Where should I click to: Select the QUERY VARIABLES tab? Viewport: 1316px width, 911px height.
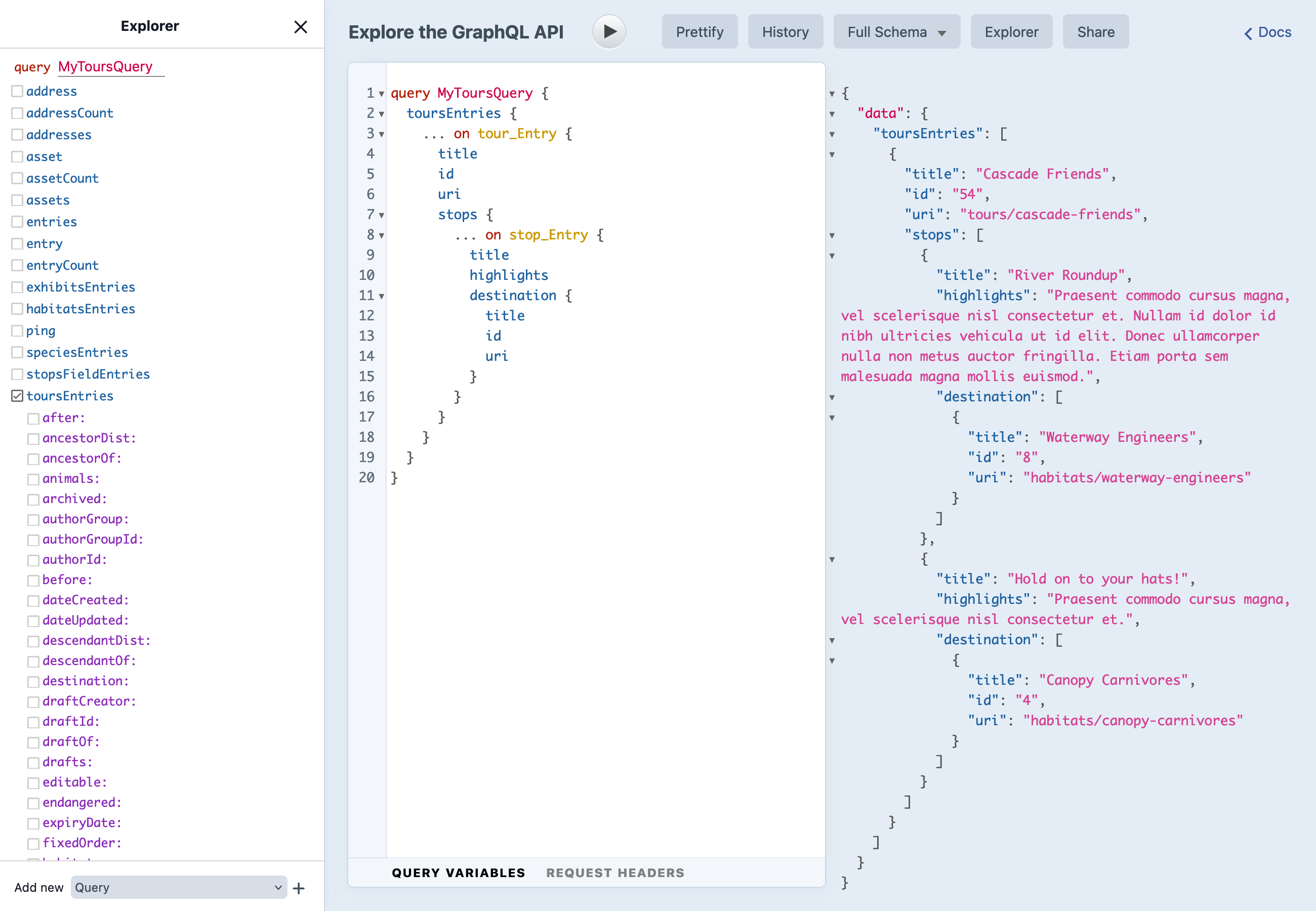pyautogui.click(x=459, y=872)
